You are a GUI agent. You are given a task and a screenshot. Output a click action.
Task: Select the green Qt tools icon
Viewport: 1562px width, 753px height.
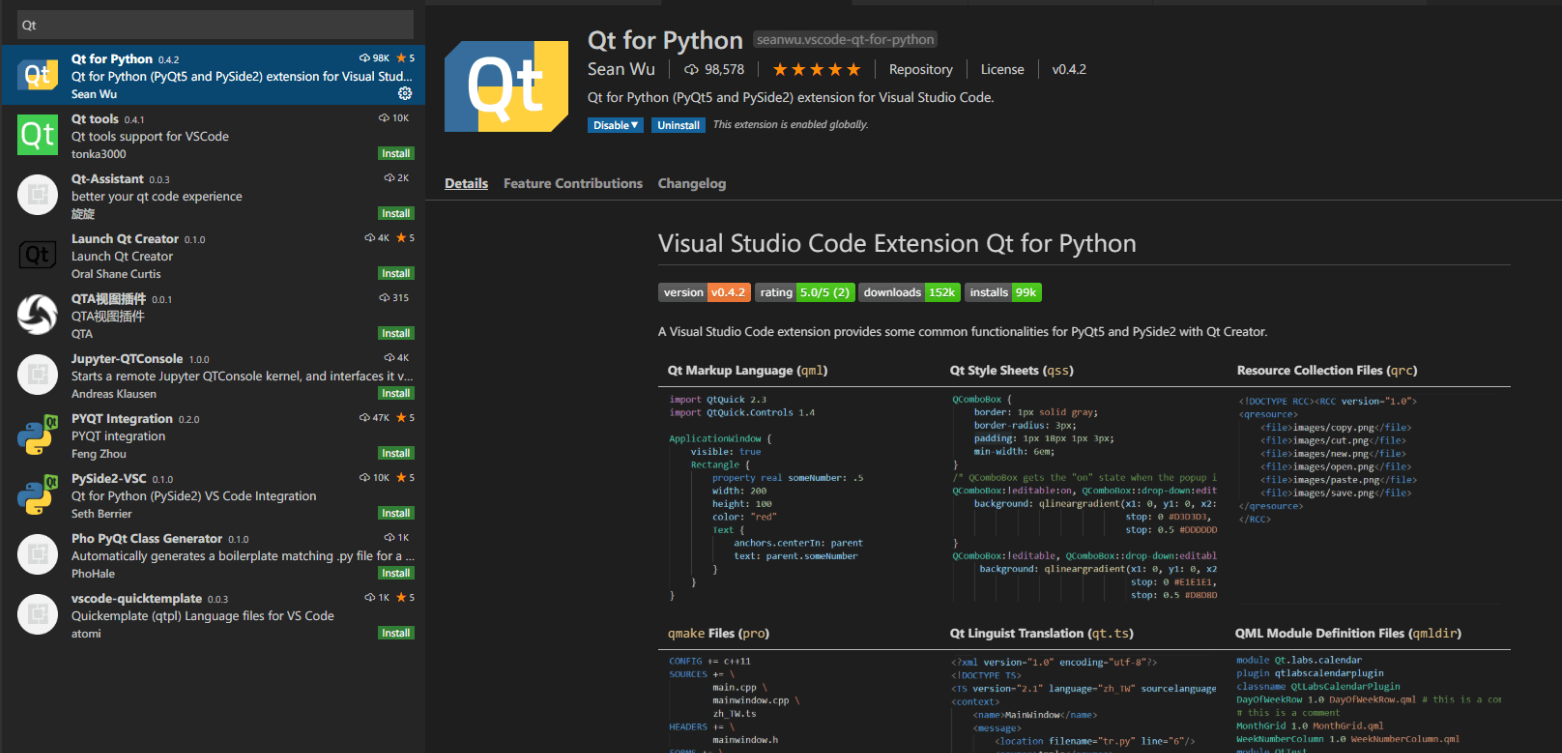coord(37,135)
